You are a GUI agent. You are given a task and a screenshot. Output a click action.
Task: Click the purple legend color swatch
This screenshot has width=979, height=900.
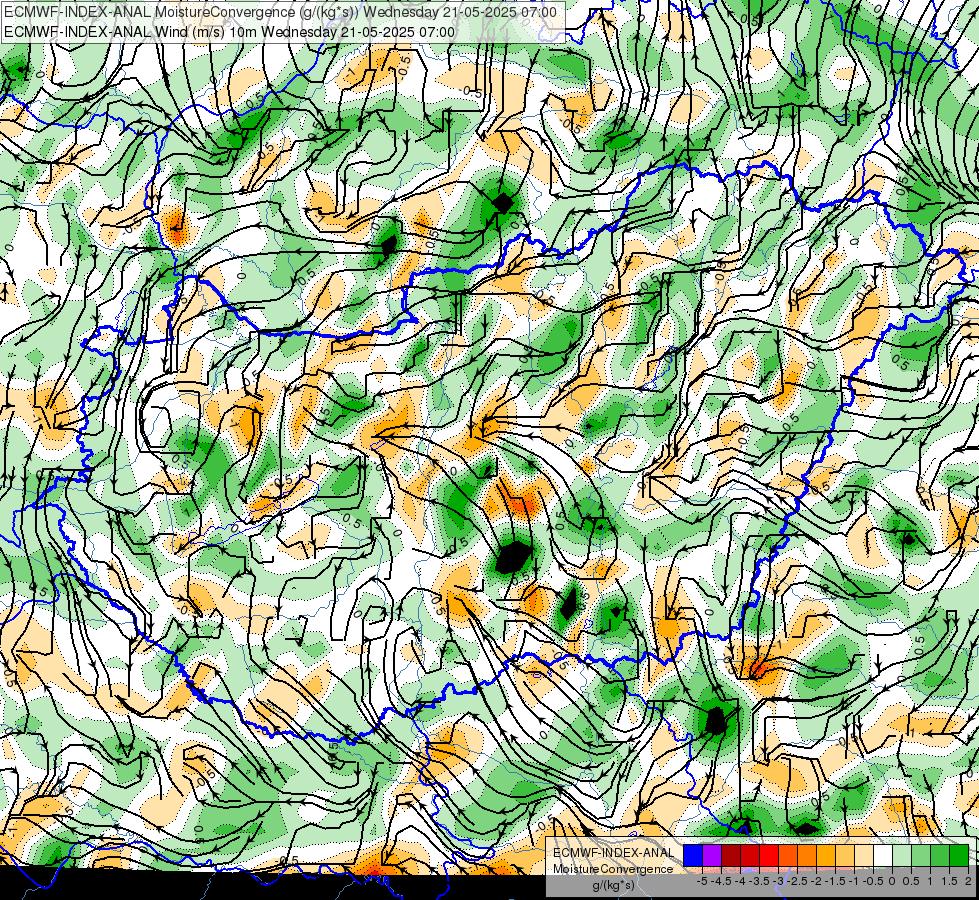712,855
